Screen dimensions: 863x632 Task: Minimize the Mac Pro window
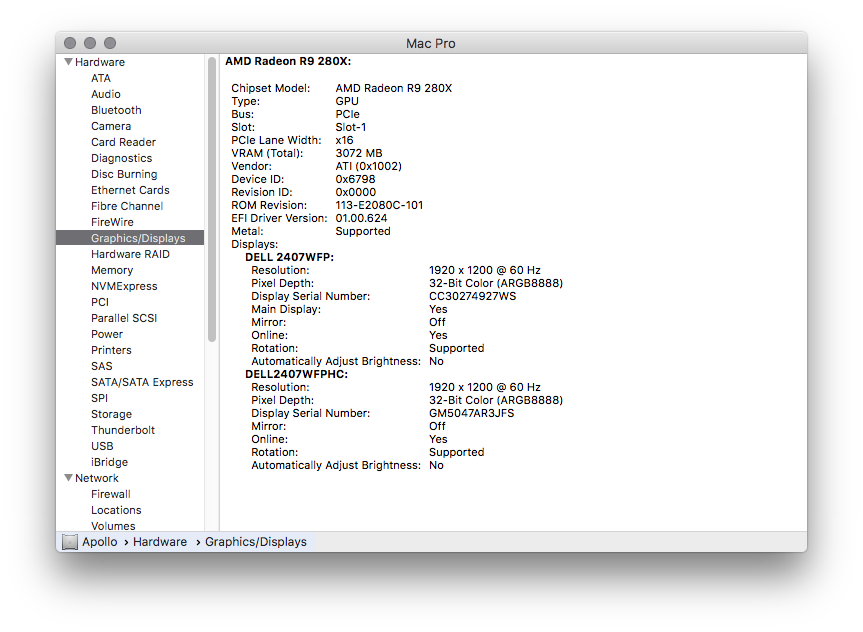click(x=90, y=43)
